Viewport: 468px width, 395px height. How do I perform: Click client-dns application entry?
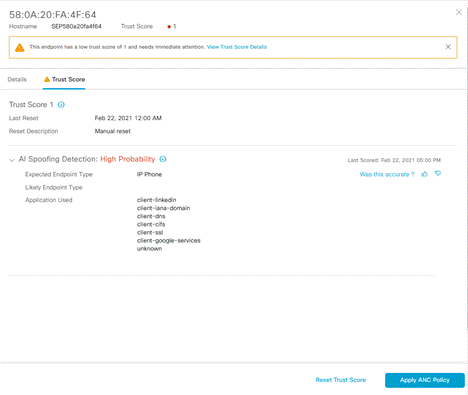(151, 216)
